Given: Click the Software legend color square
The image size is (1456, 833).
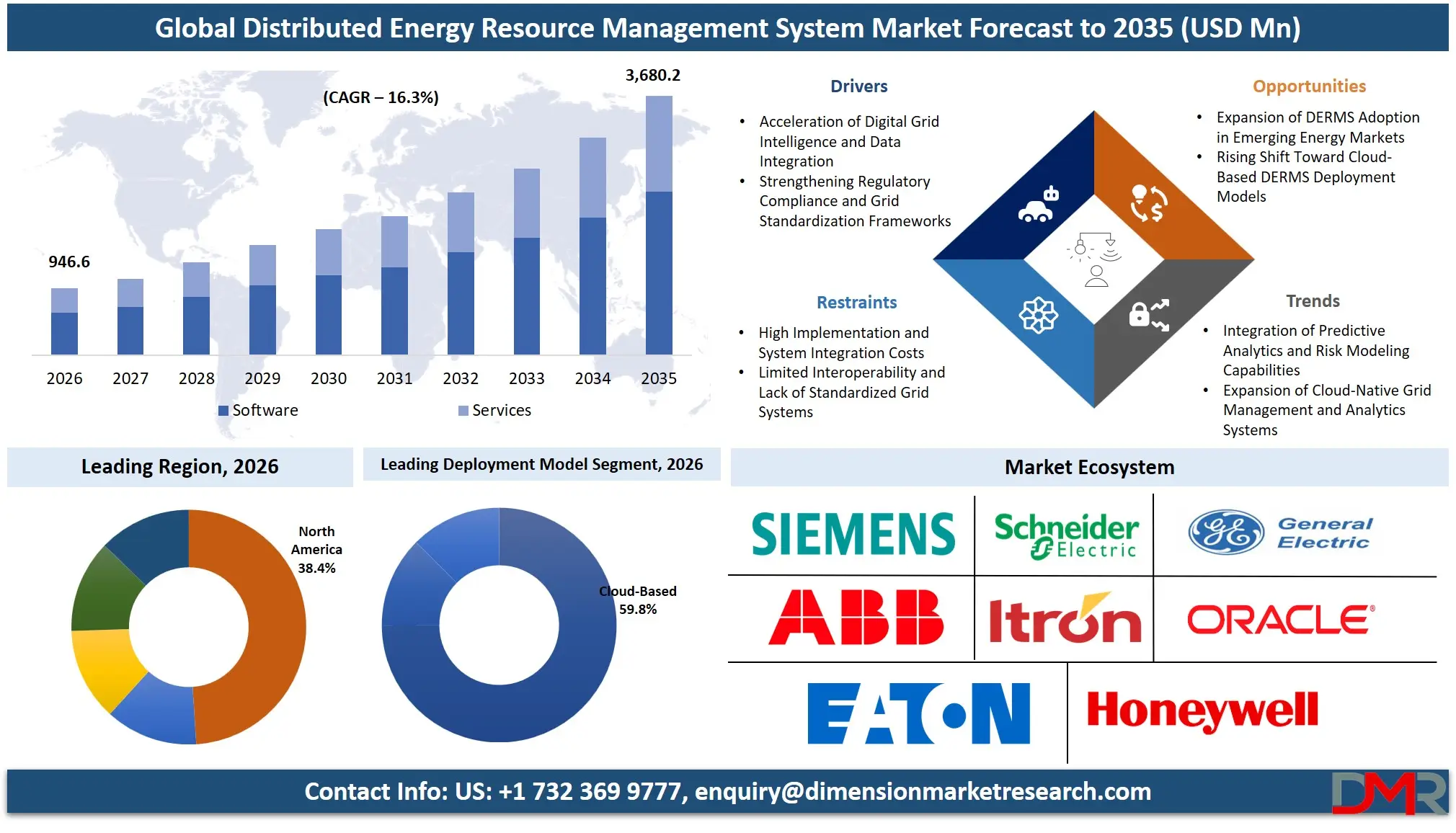Looking at the screenshot, I should coord(223,411).
